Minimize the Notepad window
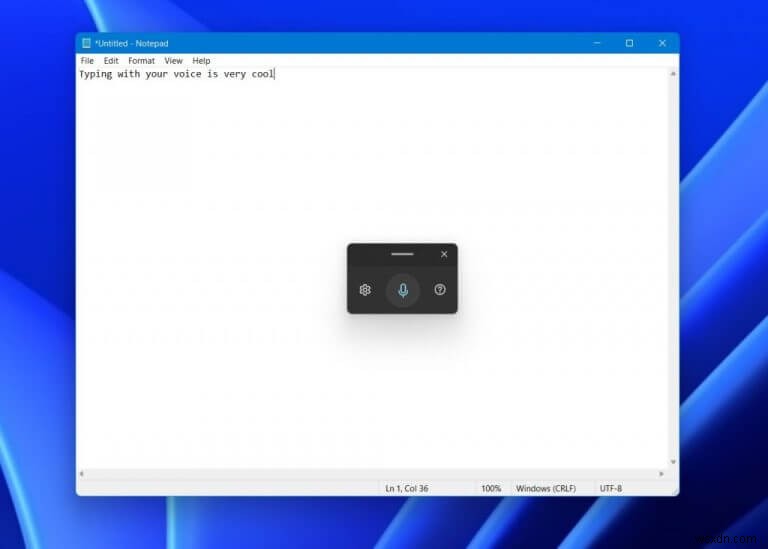This screenshot has width=768, height=549. 597,43
